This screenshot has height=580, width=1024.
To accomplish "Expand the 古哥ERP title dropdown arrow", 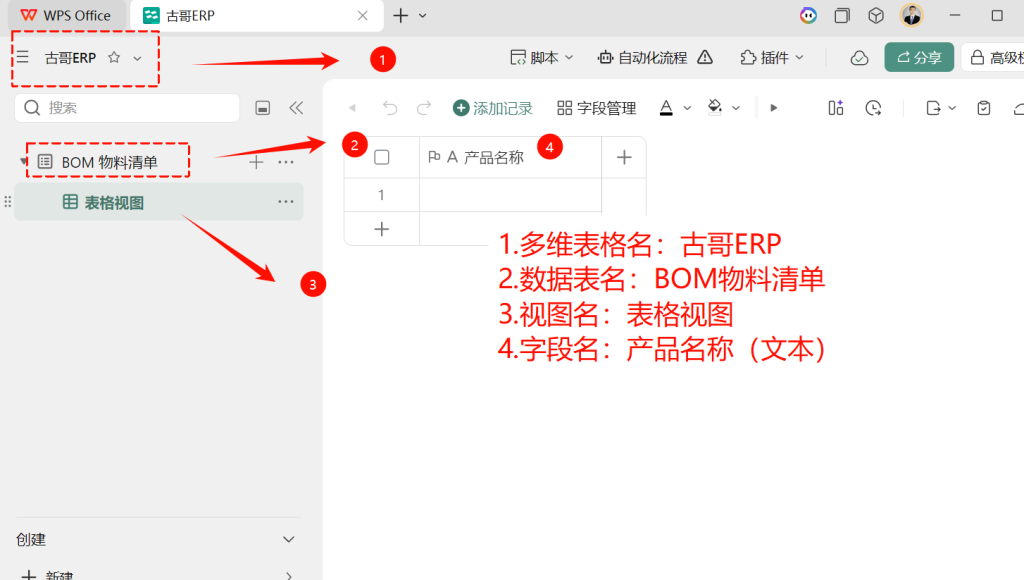I will [137, 58].
